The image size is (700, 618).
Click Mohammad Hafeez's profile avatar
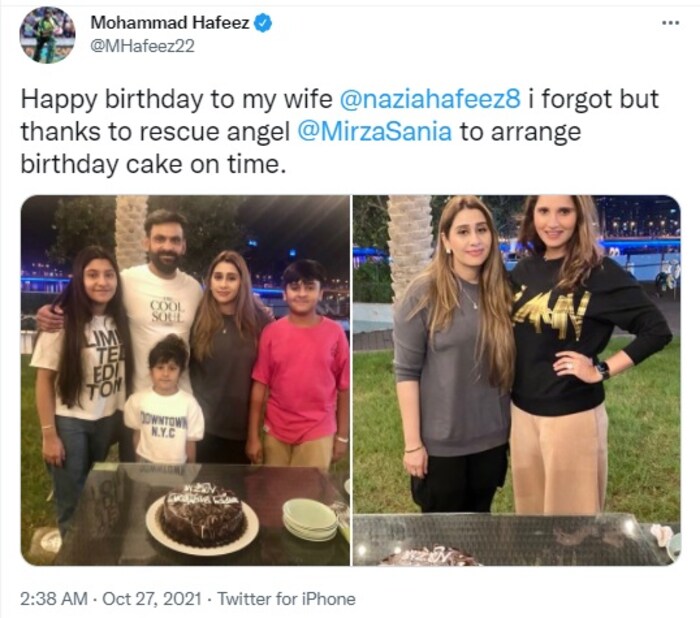coord(47,35)
